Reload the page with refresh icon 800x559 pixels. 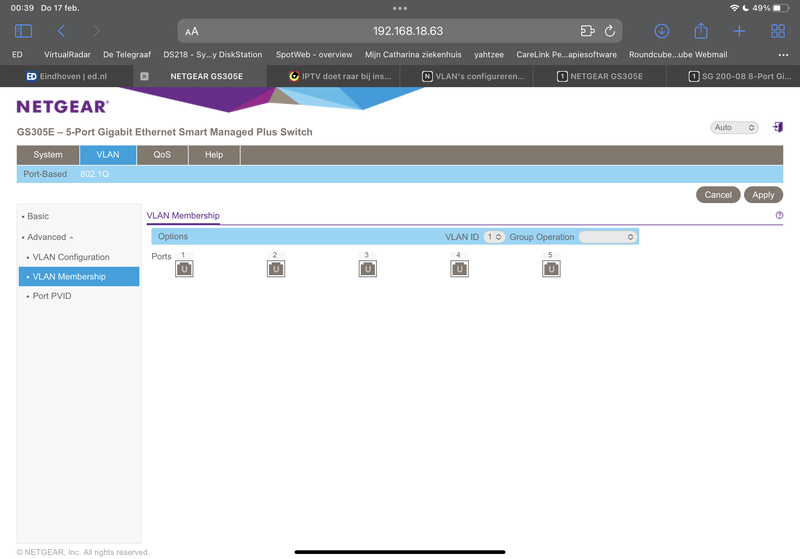point(610,31)
